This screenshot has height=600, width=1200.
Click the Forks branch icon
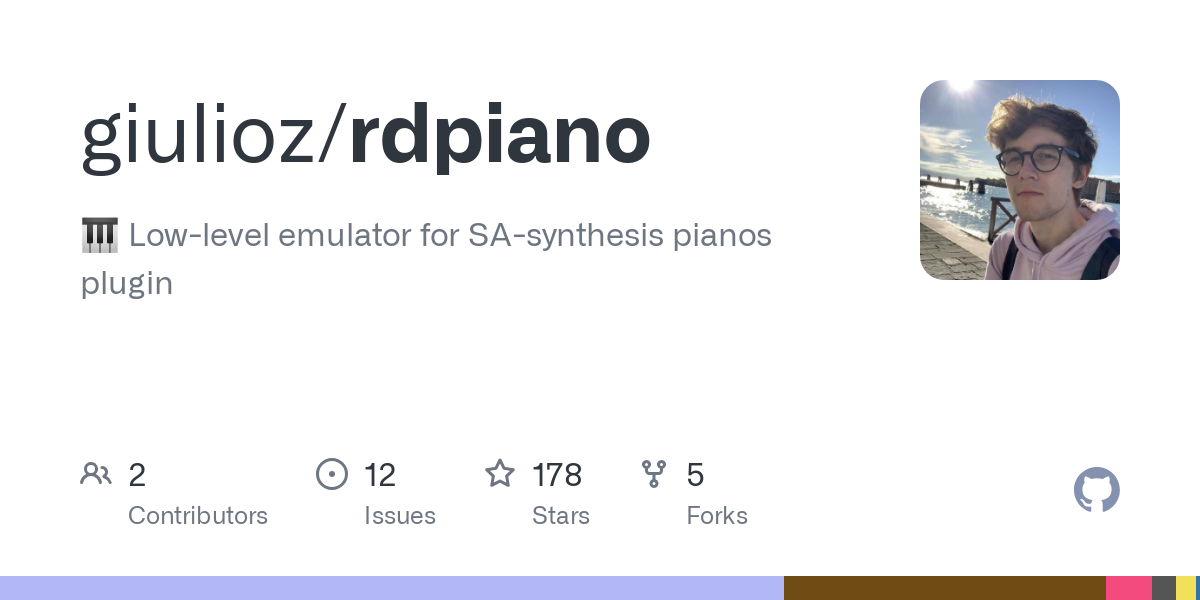[x=654, y=473]
